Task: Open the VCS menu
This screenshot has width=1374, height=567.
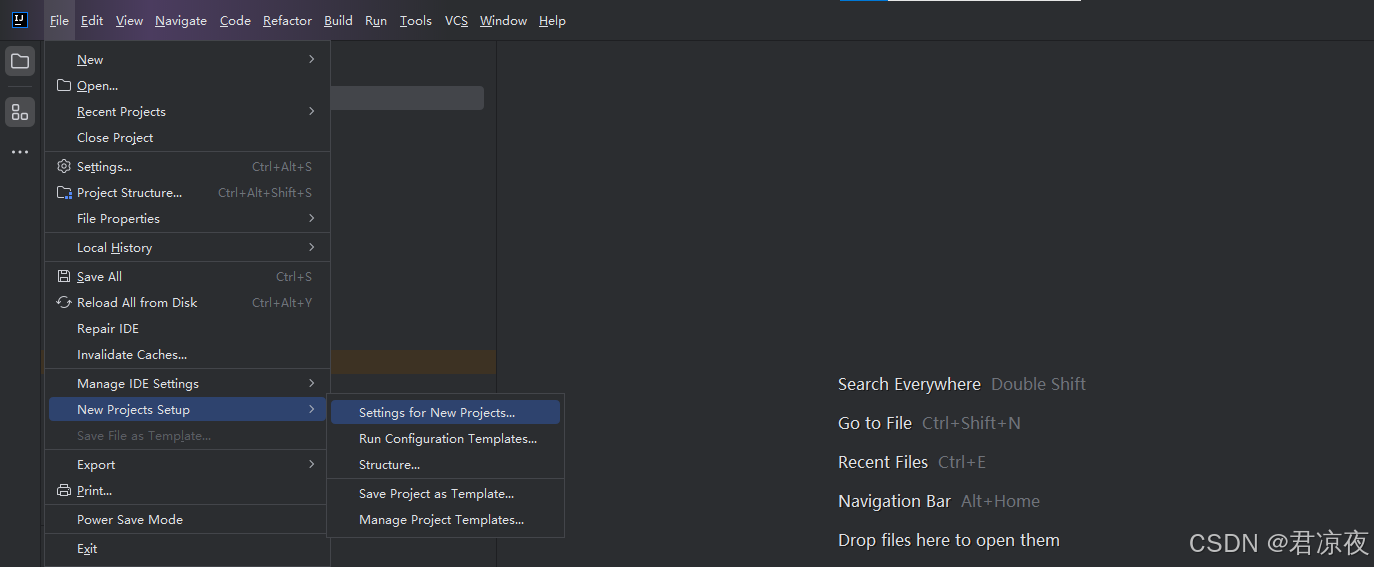Action: [x=456, y=20]
